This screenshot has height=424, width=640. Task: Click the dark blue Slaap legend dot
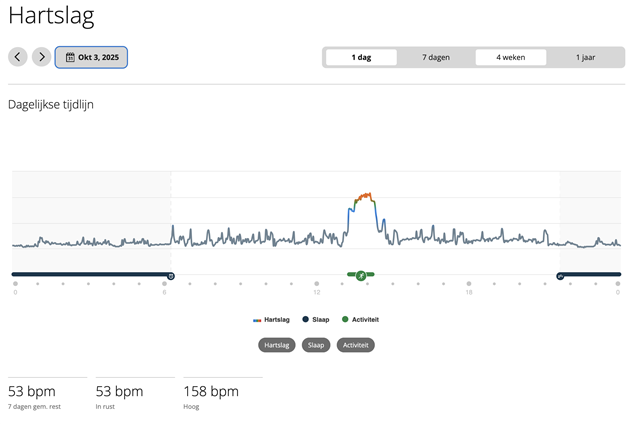pyautogui.click(x=305, y=320)
